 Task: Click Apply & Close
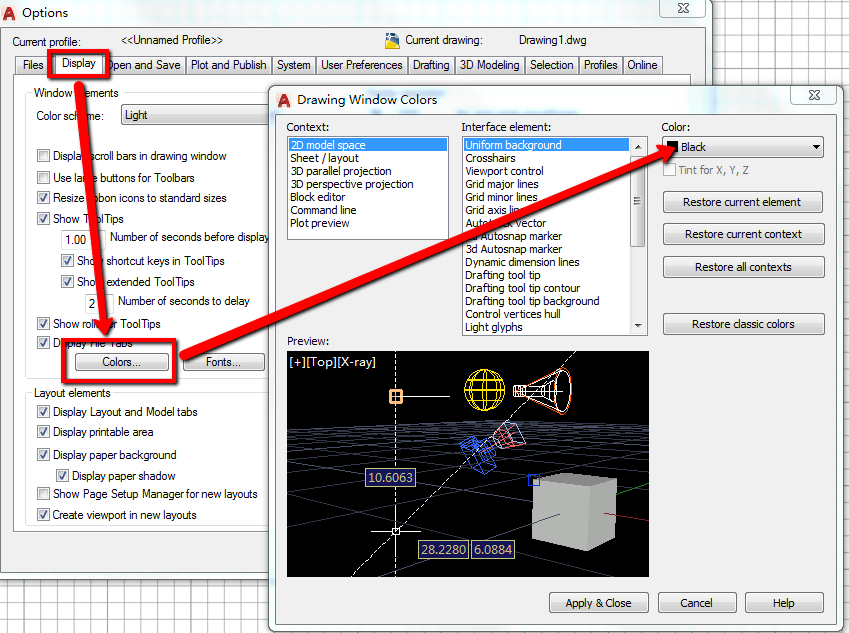click(598, 602)
